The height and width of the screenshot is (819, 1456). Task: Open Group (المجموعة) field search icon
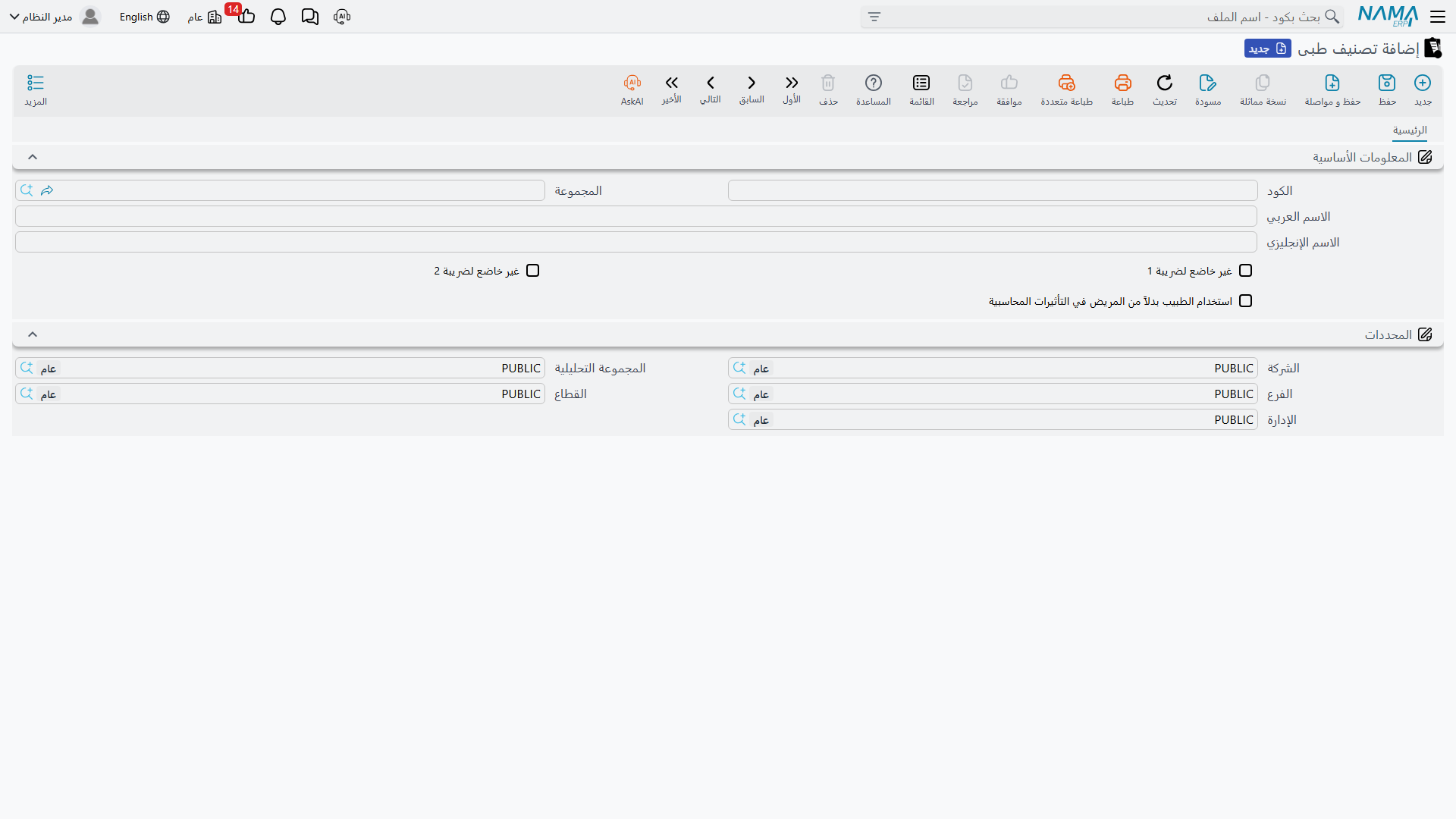click(x=27, y=190)
